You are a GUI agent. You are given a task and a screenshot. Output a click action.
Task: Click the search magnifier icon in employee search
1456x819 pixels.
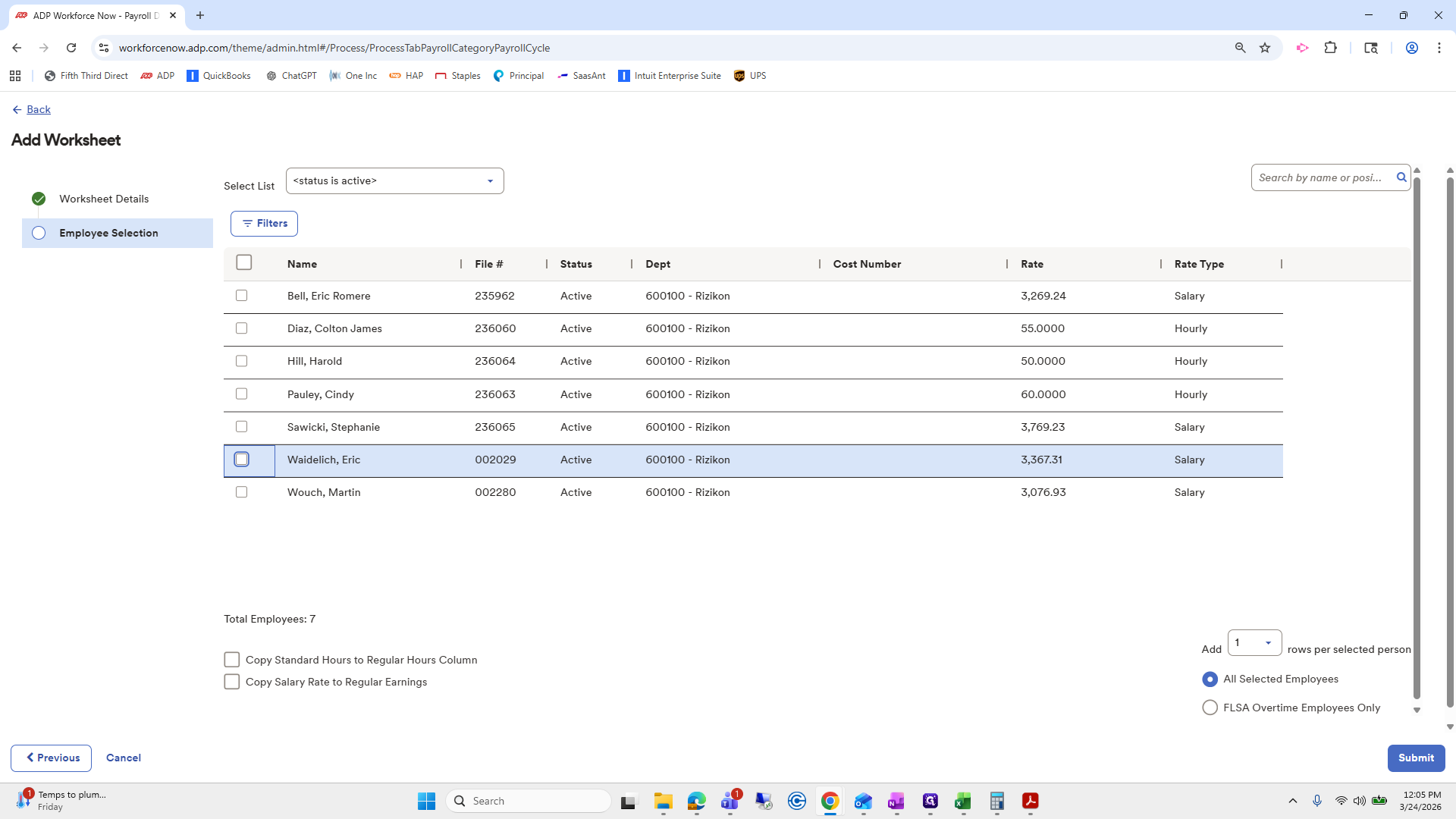pos(1401,177)
